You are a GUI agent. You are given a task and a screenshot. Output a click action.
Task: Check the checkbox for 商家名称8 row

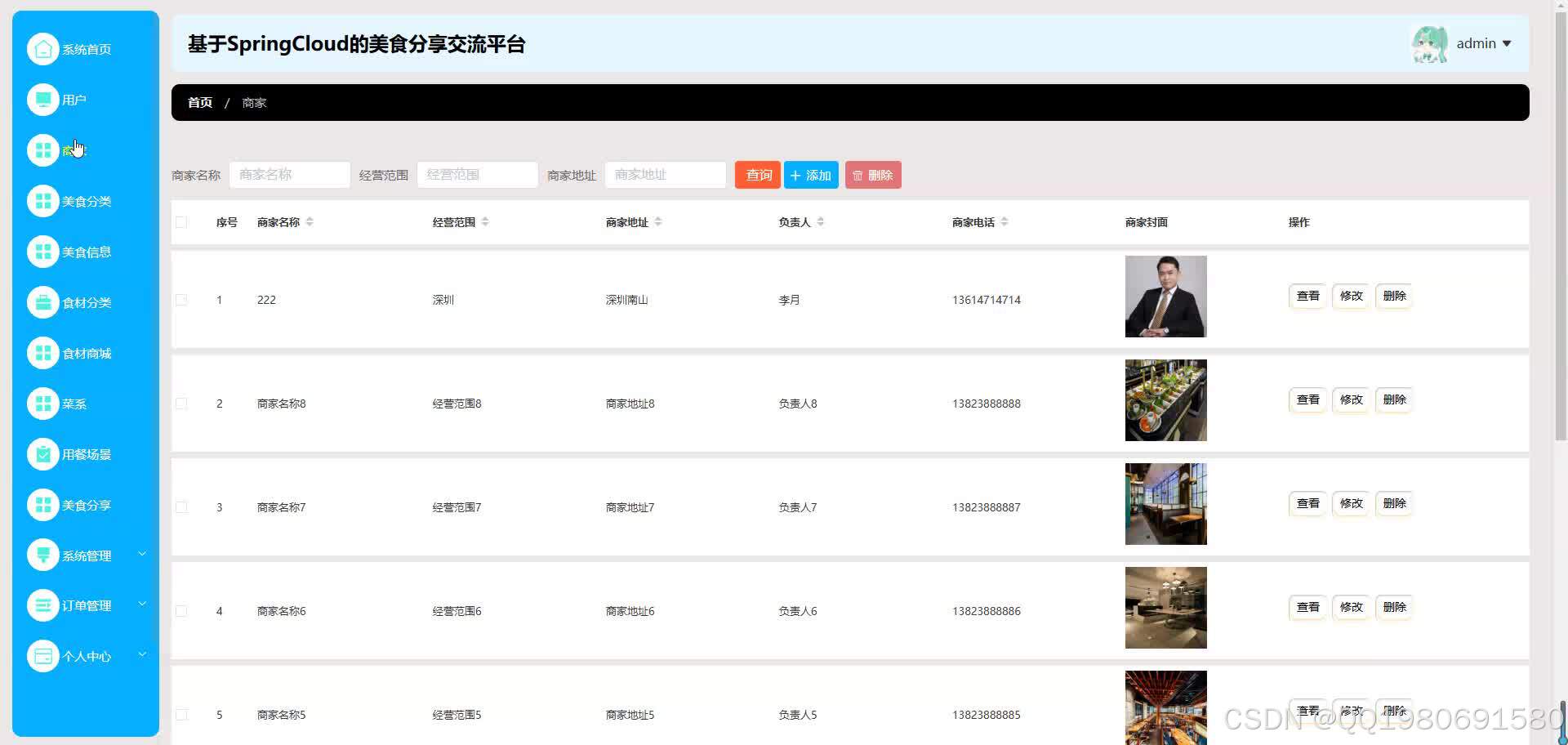(x=181, y=403)
